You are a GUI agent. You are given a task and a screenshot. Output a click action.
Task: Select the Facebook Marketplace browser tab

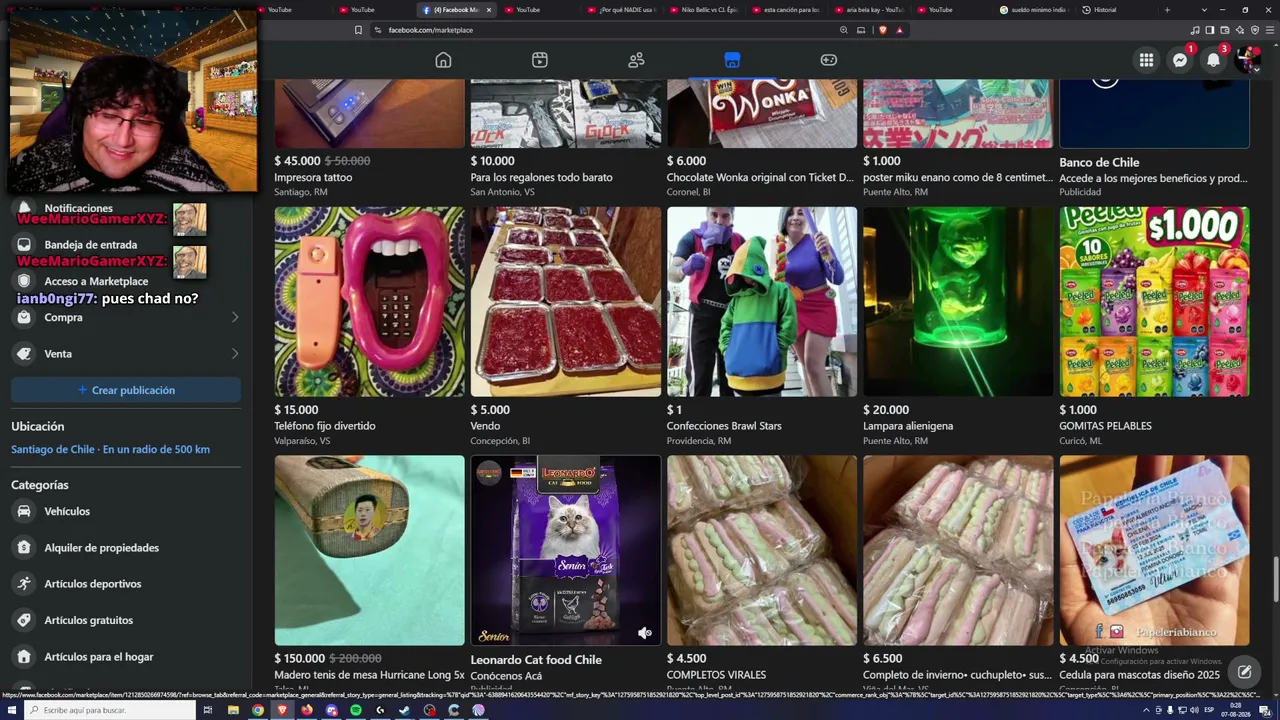456,10
